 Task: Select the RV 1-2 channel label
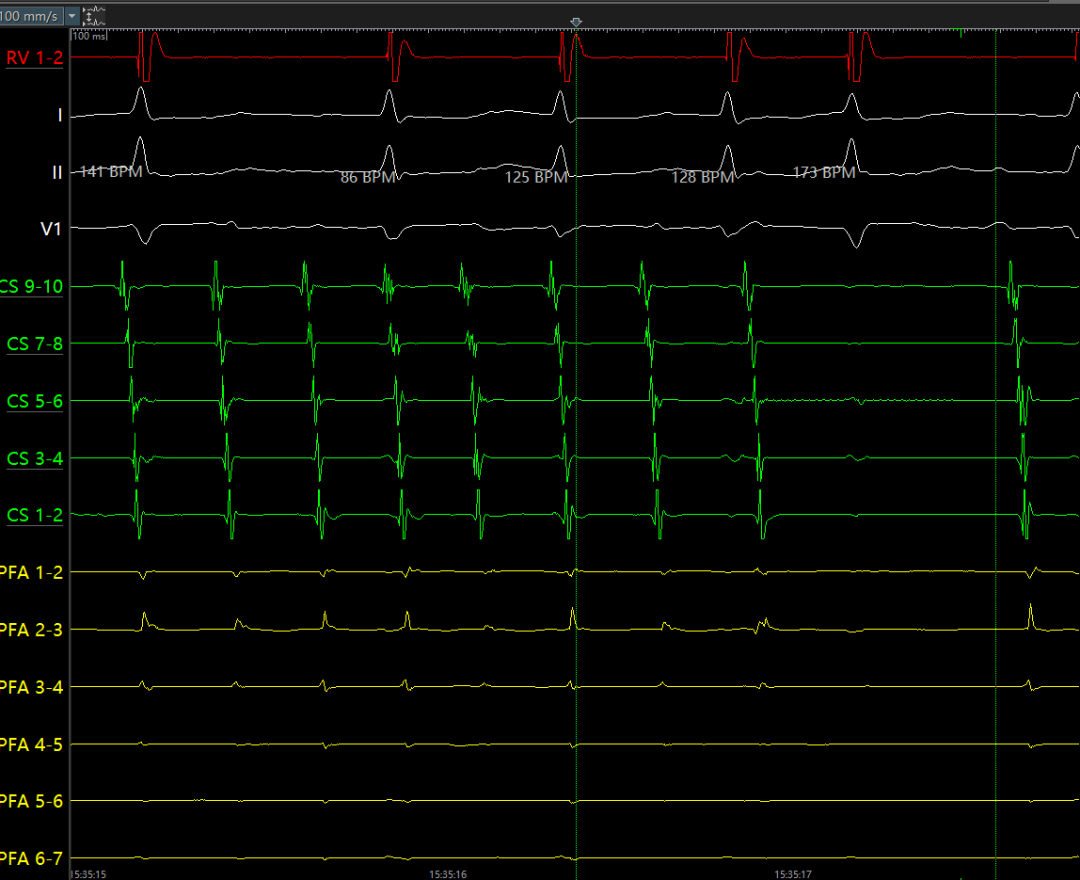(x=35, y=58)
